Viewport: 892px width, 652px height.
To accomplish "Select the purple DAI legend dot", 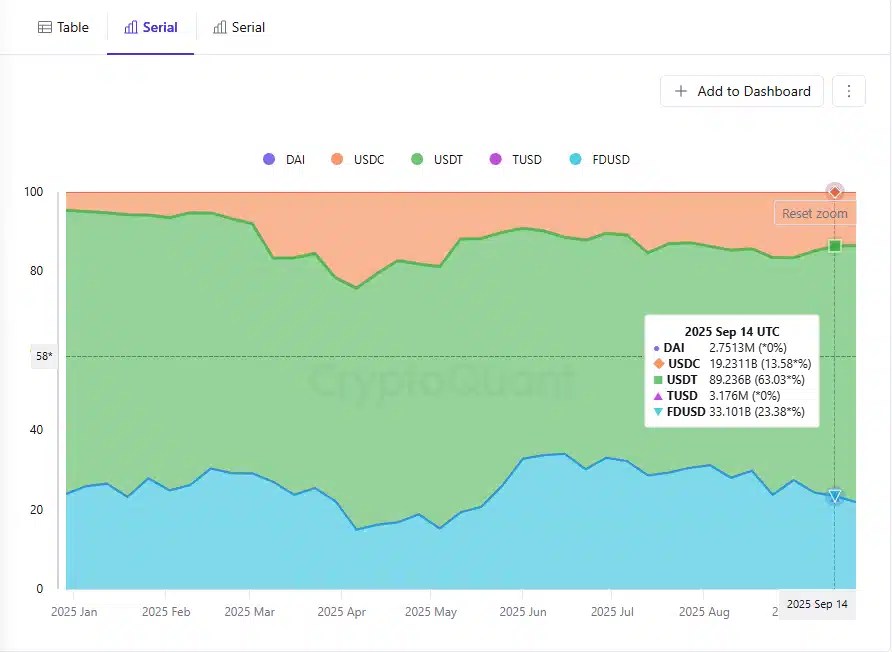I will pos(267,159).
